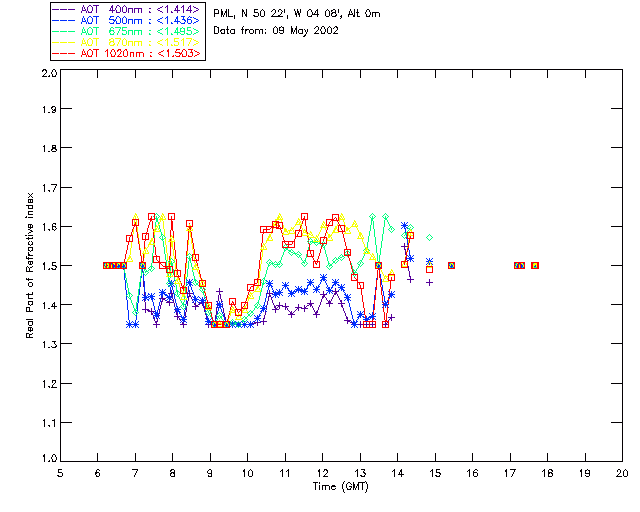
Task: Select the PML location title text
Action: tap(297, 14)
